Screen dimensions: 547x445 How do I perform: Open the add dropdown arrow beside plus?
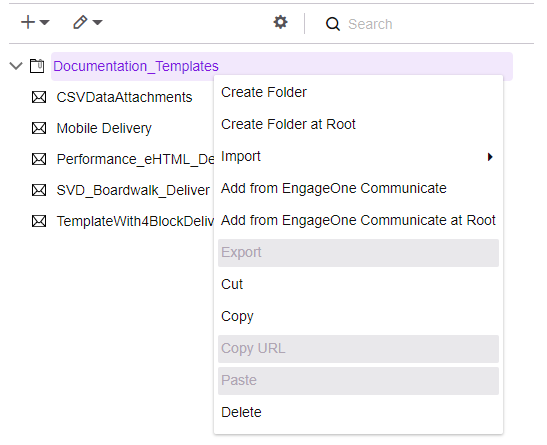click(45, 23)
